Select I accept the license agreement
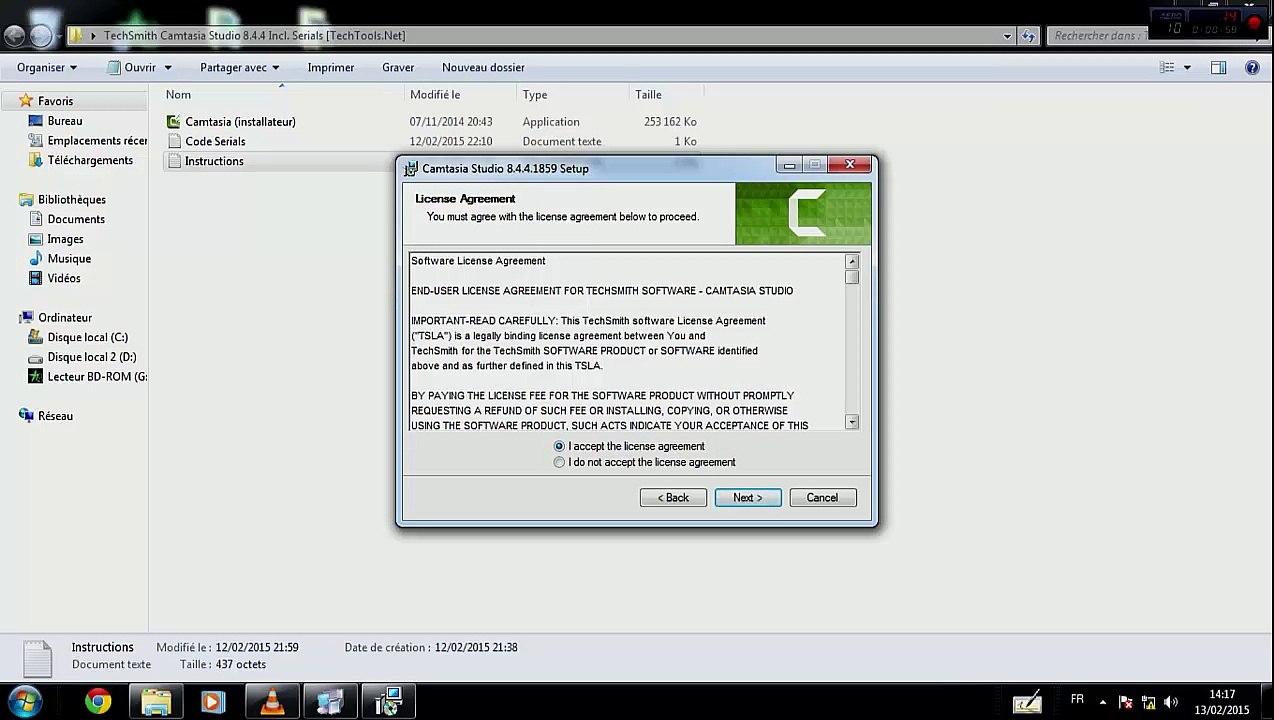 pyautogui.click(x=559, y=446)
